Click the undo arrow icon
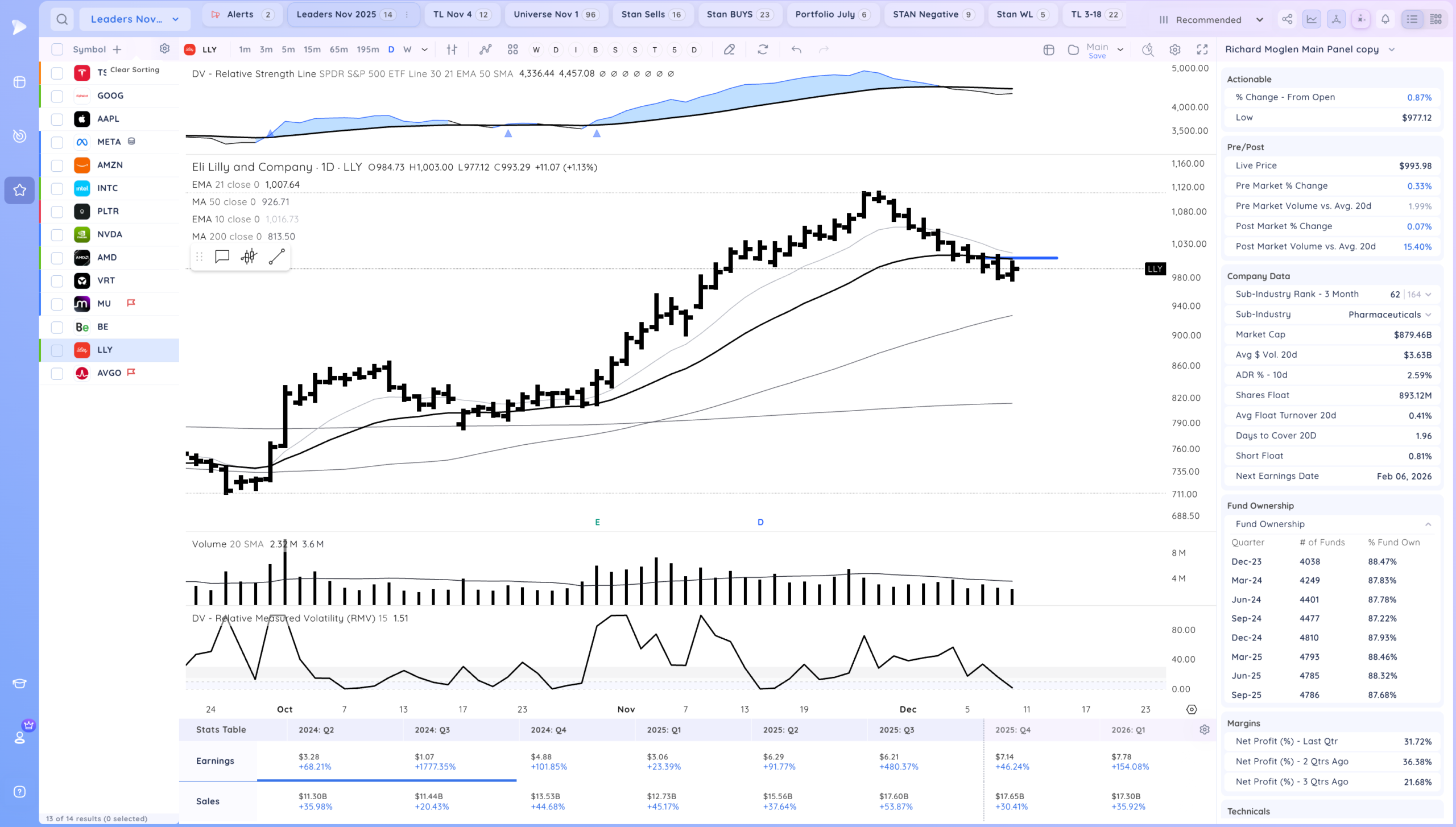 pos(796,49)
